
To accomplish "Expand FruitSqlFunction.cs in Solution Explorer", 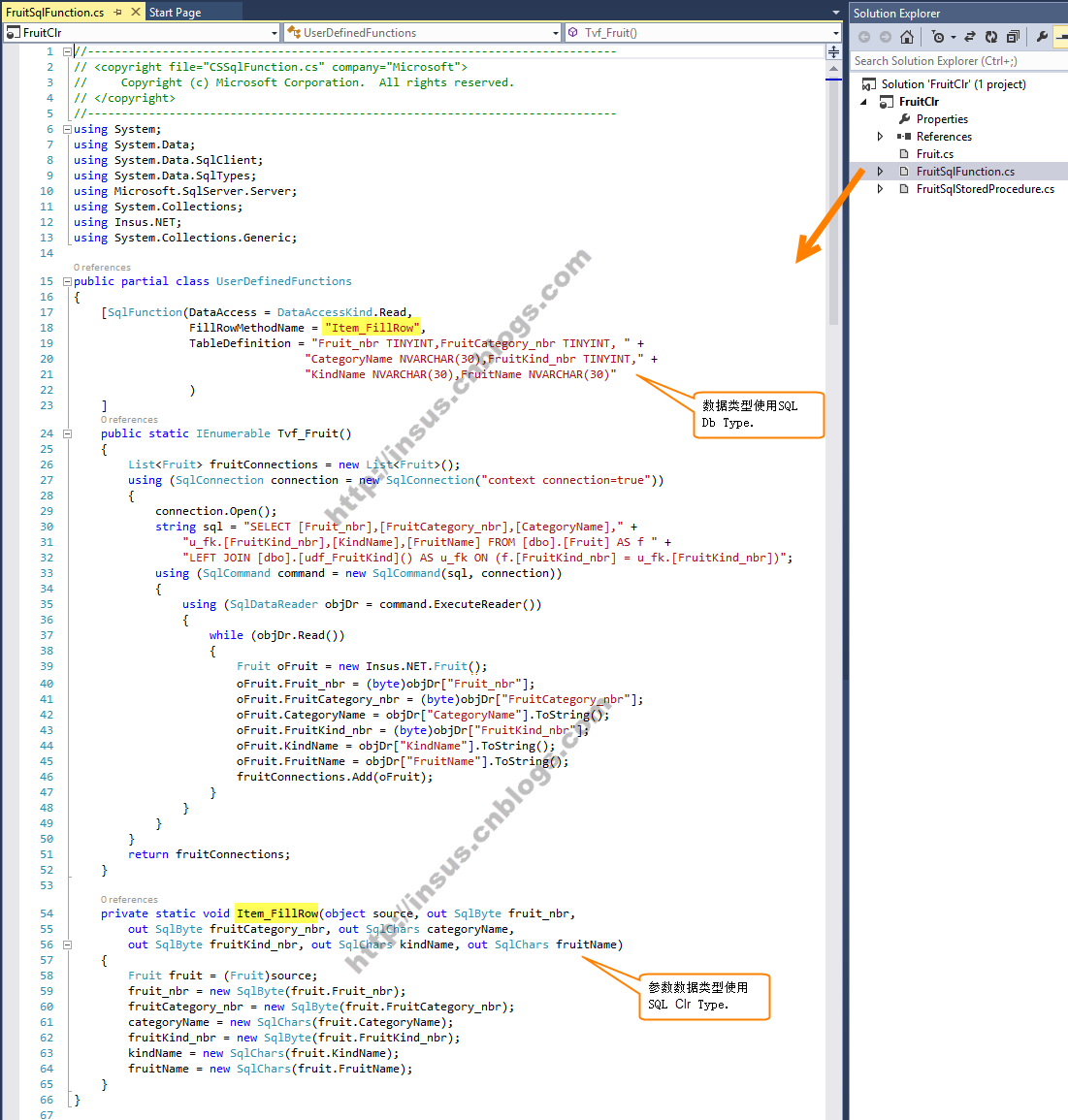I will (x=880, y=172).
